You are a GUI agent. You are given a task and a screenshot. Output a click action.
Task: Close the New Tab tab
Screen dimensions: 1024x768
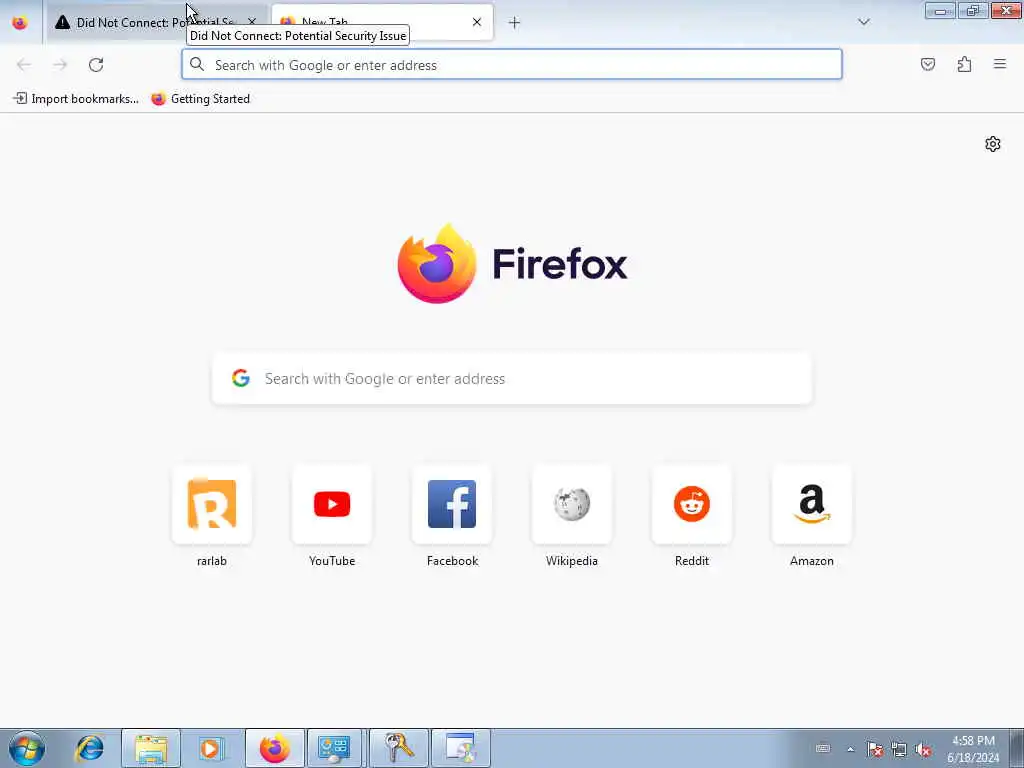(x=477, y=22)
